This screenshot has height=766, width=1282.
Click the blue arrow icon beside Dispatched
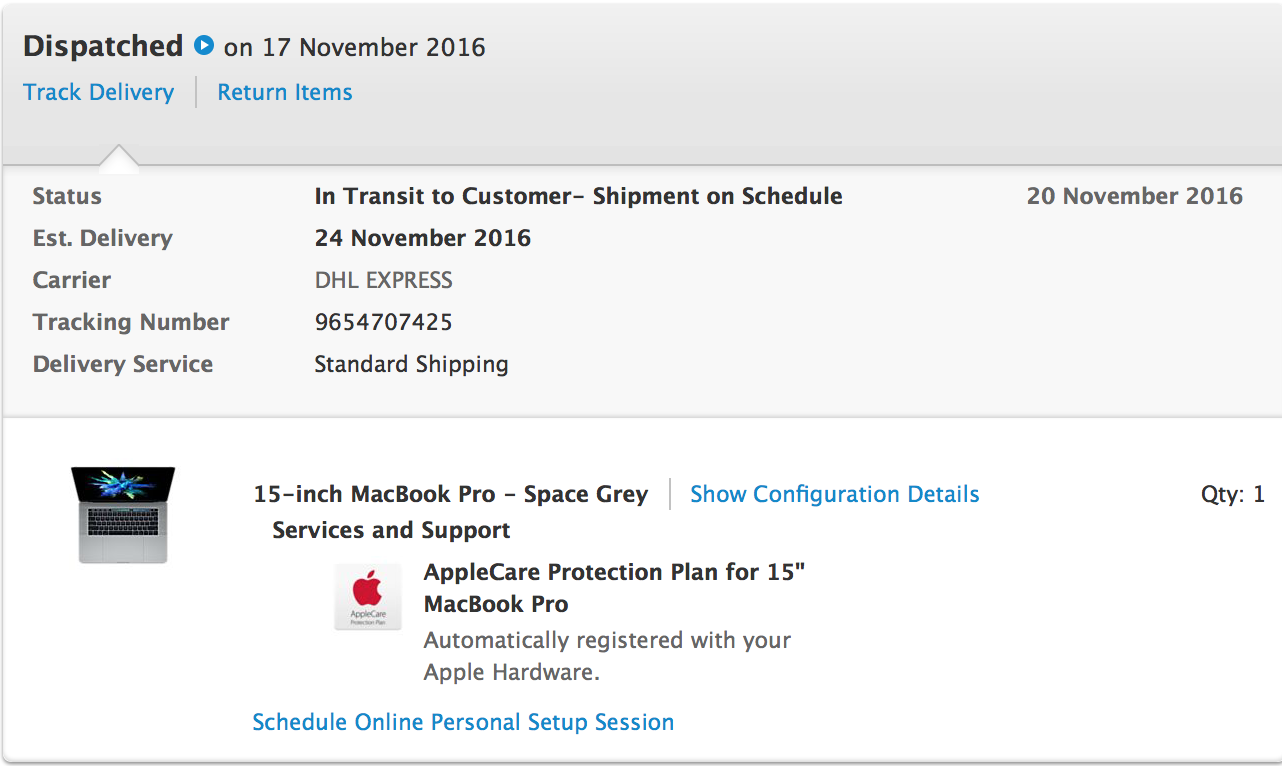[x=204, y=45]
